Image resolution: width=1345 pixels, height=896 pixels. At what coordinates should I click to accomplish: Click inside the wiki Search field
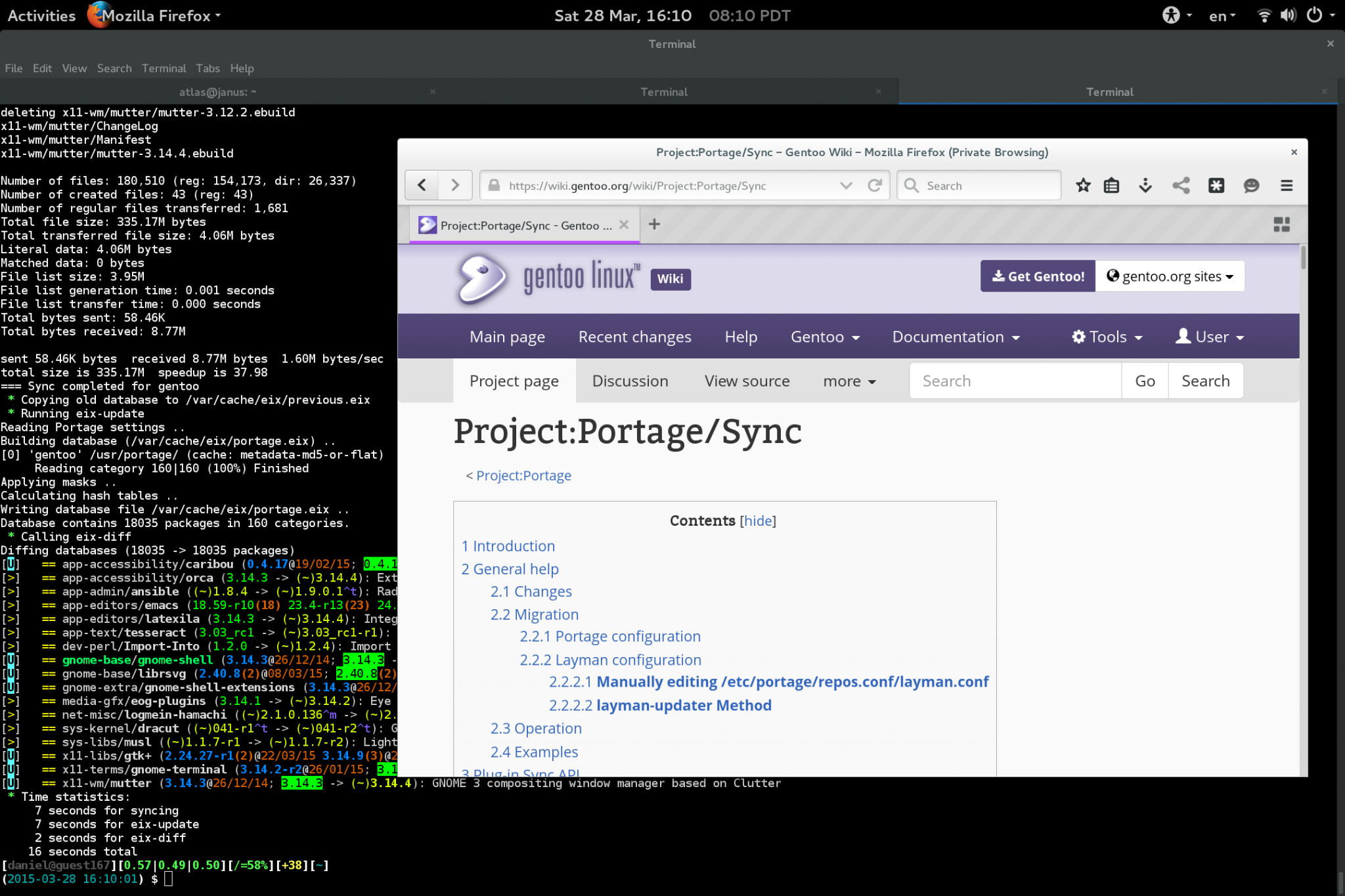[1015, 381]
